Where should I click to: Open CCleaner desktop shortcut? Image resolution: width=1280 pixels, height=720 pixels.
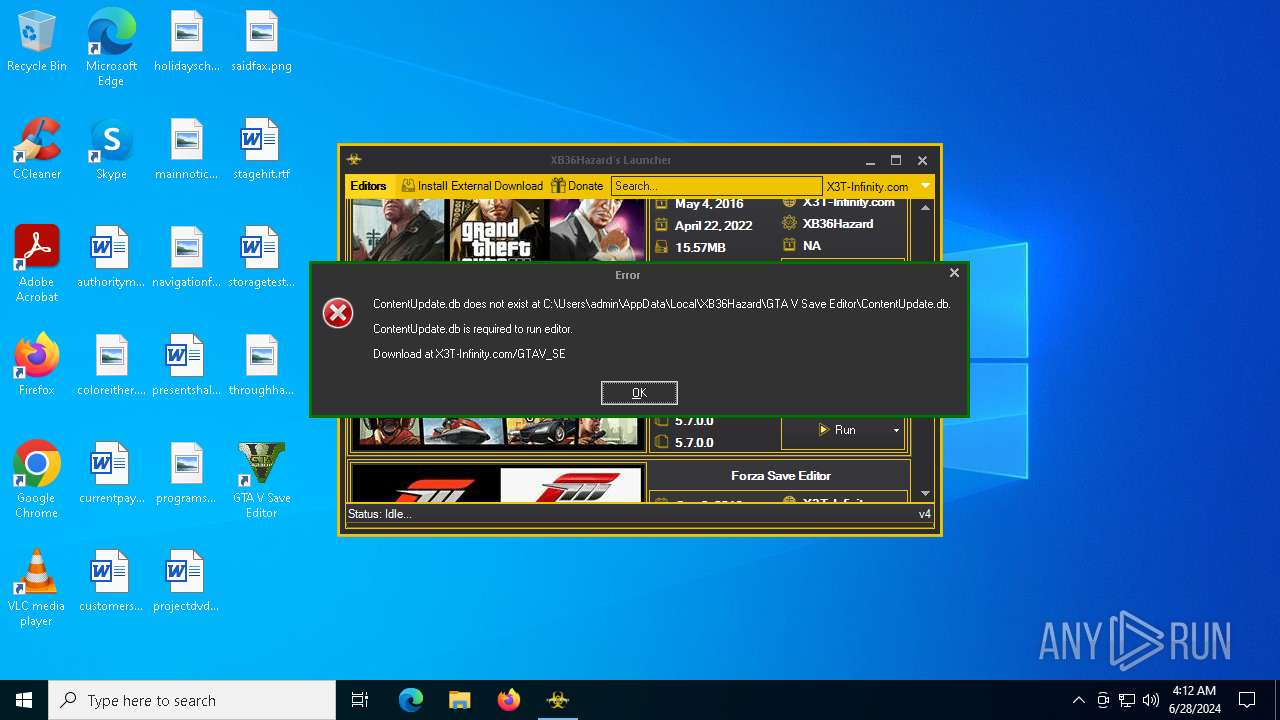(x=37, y=150)
